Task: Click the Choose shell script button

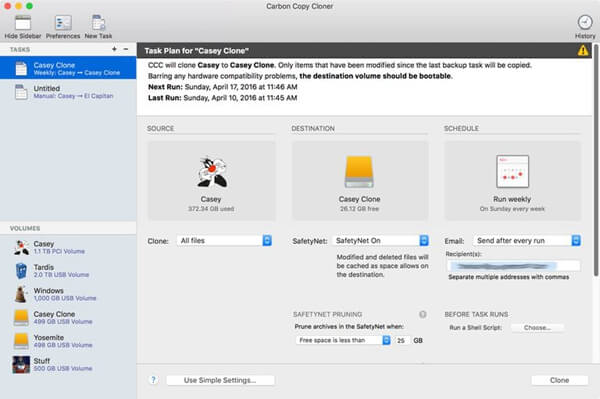Action: (537, 328)
